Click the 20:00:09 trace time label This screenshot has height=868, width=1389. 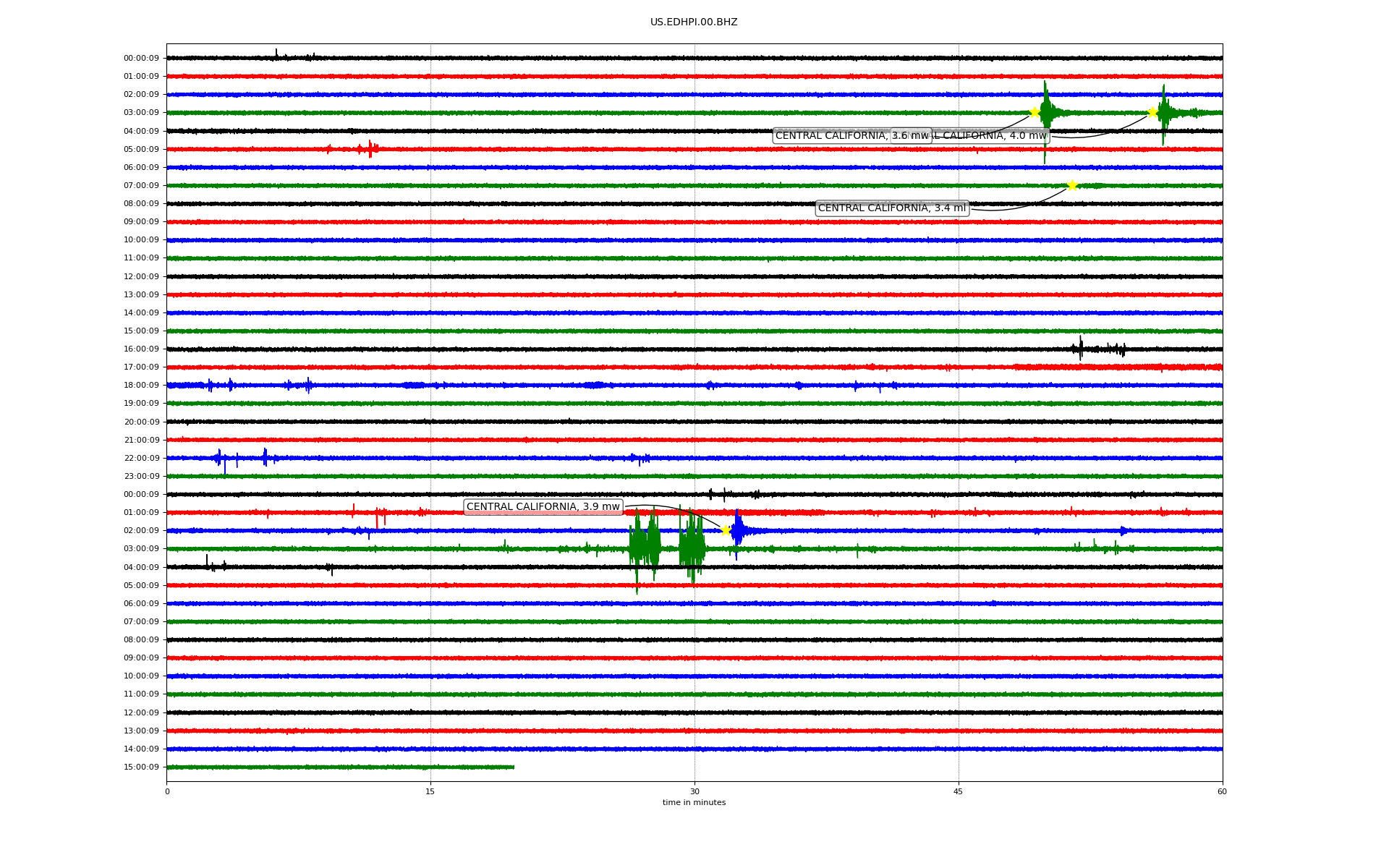click(x=141, y=422)
